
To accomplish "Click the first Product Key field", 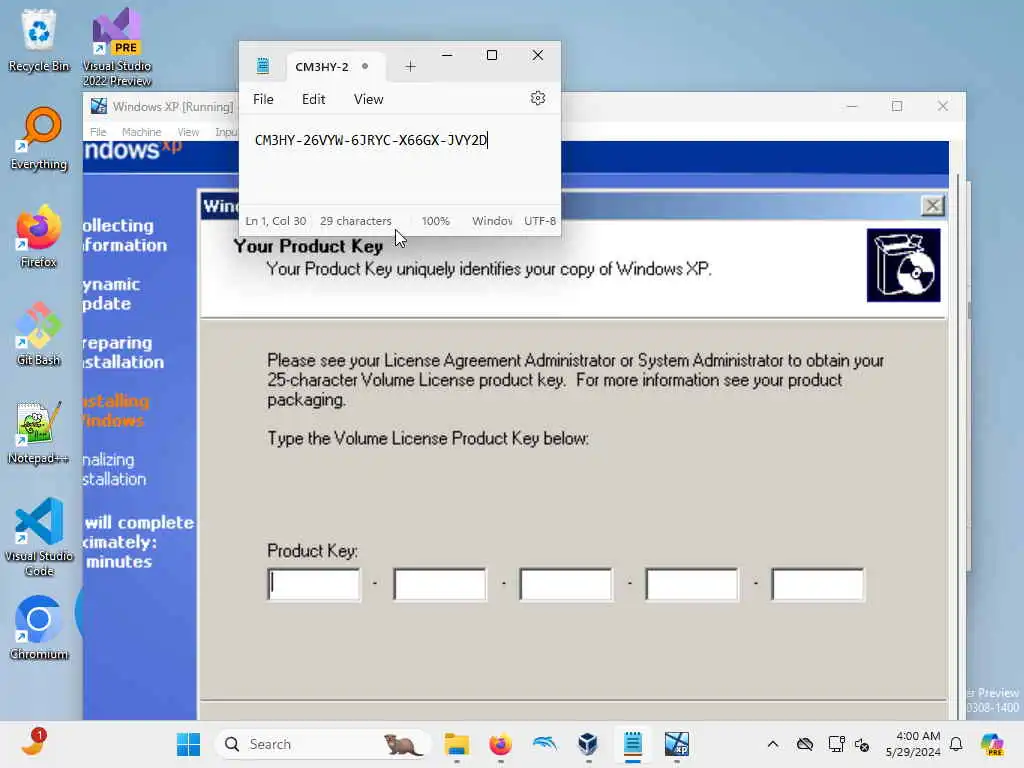I will [313, 584].
